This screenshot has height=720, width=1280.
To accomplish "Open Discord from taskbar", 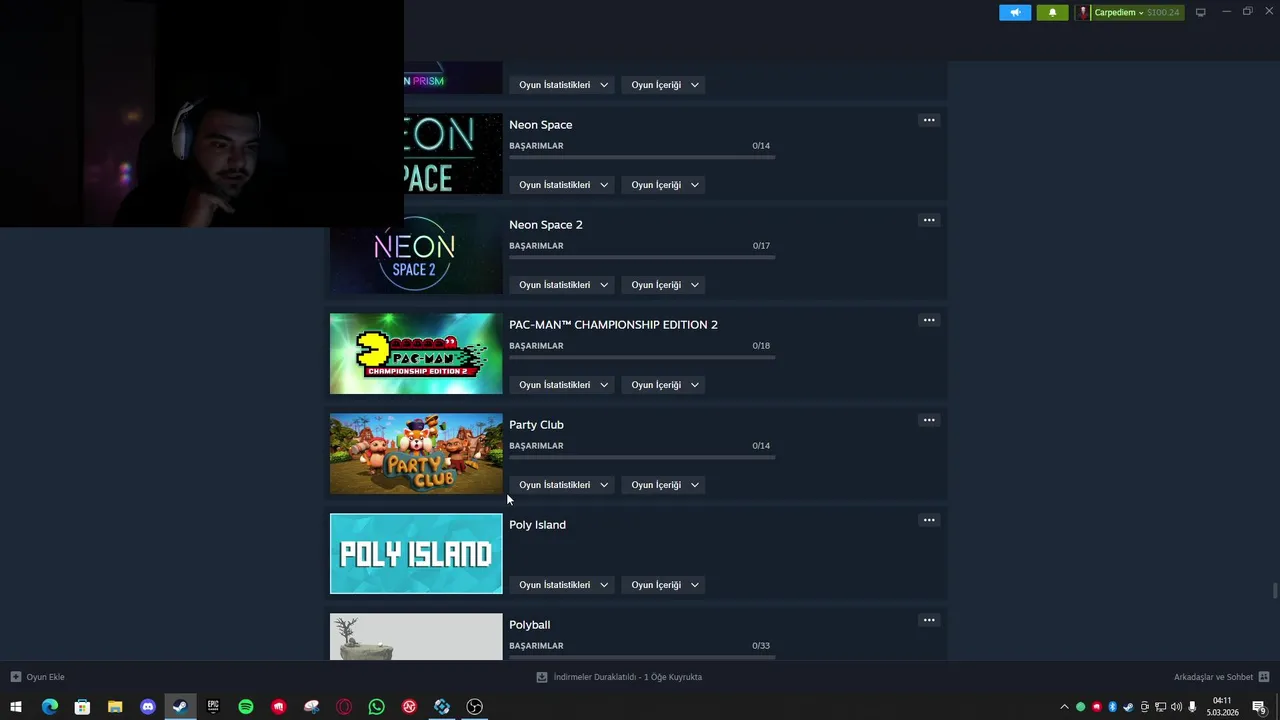I will (x=148, y=707).
